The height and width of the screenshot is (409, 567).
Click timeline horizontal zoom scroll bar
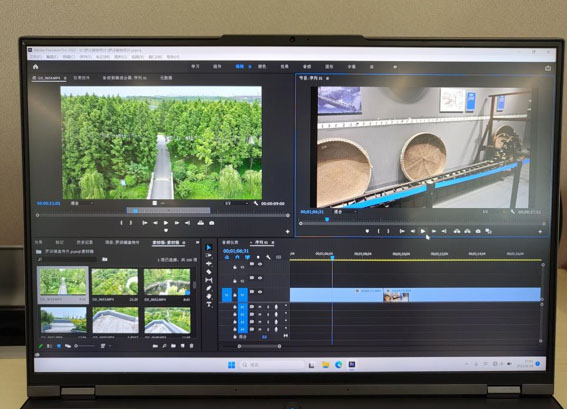click(259, 346)
